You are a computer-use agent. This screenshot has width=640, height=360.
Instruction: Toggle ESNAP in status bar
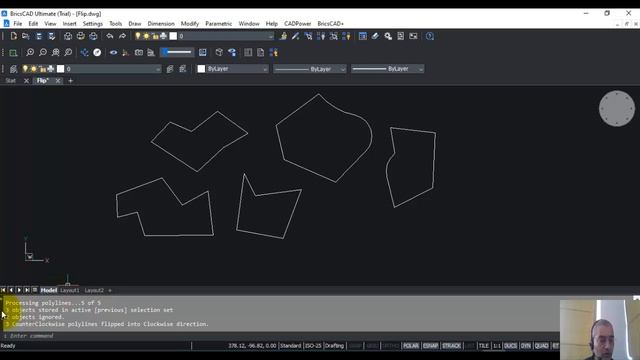(430, 346)
